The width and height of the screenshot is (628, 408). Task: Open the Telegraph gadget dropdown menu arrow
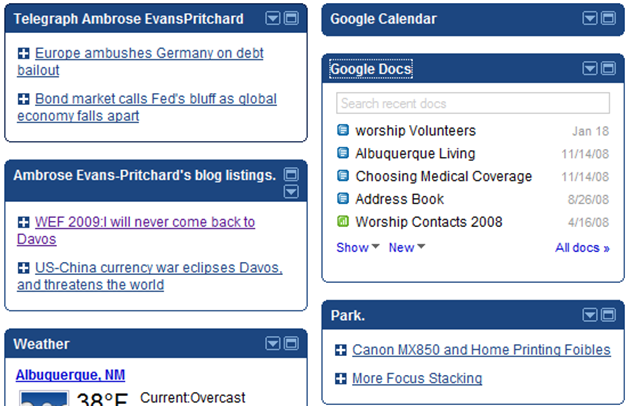[273, 18]
